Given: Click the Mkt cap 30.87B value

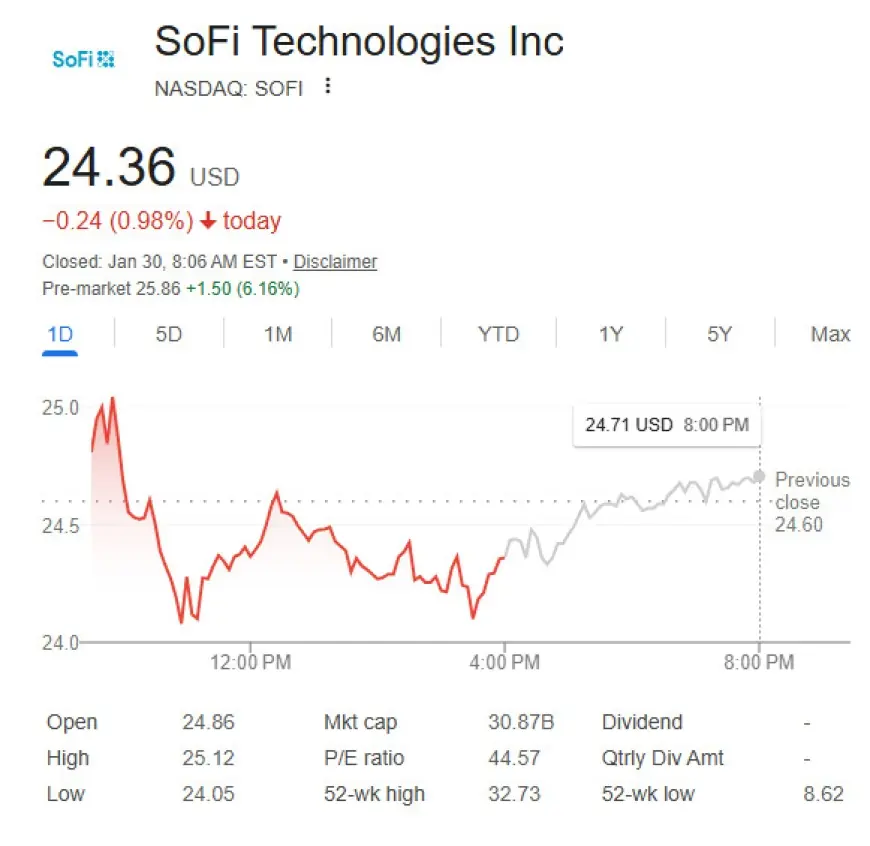Looking at the screenshot, I should pyautogui.click(x=518, y=722).
